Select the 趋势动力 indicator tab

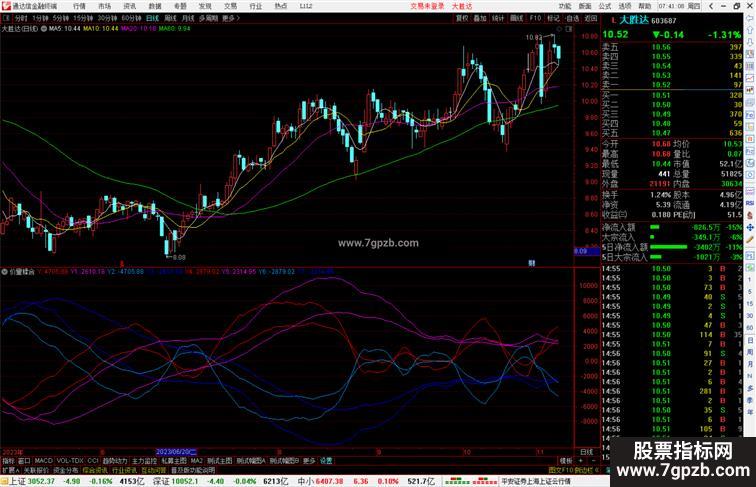115,461
